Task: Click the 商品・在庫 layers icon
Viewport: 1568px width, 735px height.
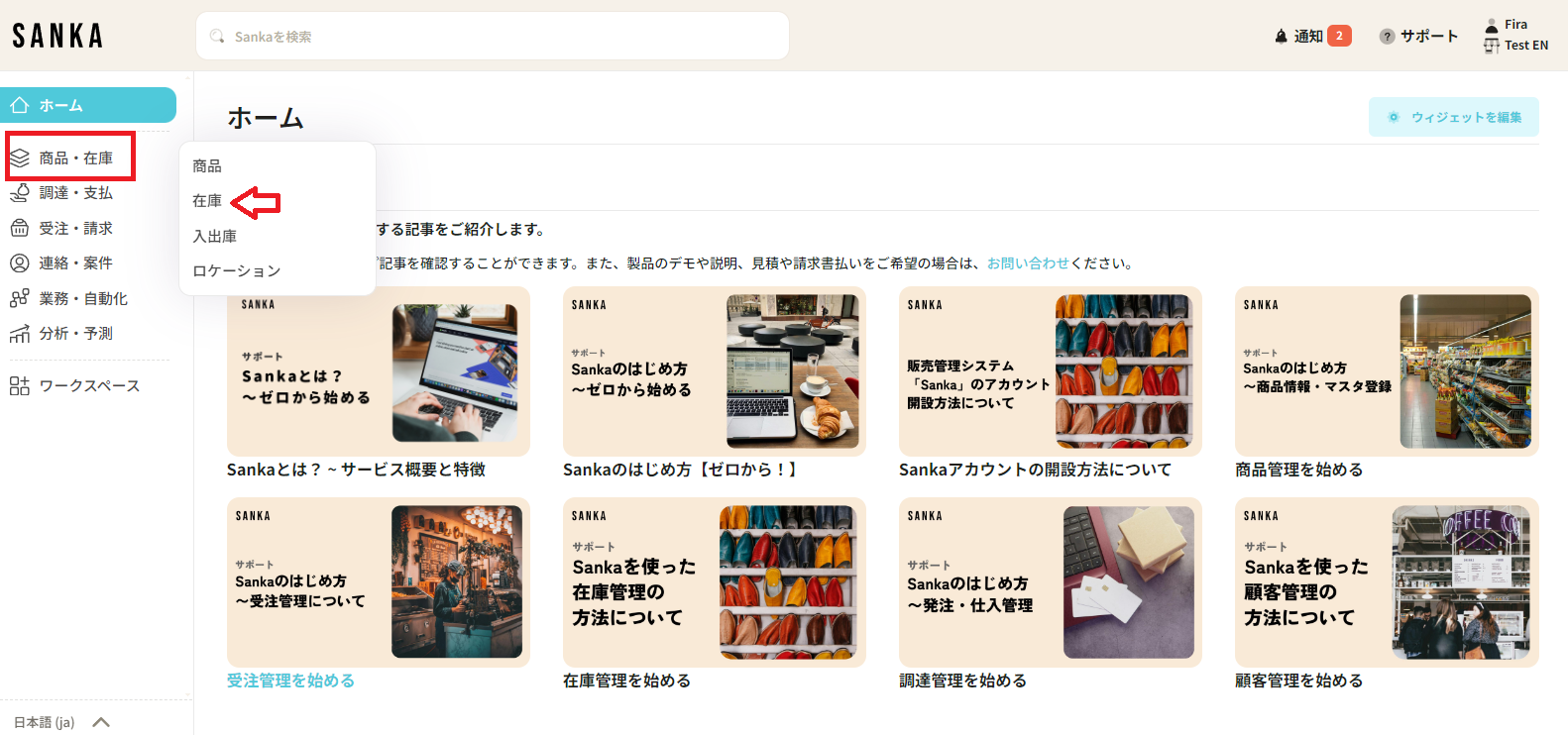Action: pos(20,158)
